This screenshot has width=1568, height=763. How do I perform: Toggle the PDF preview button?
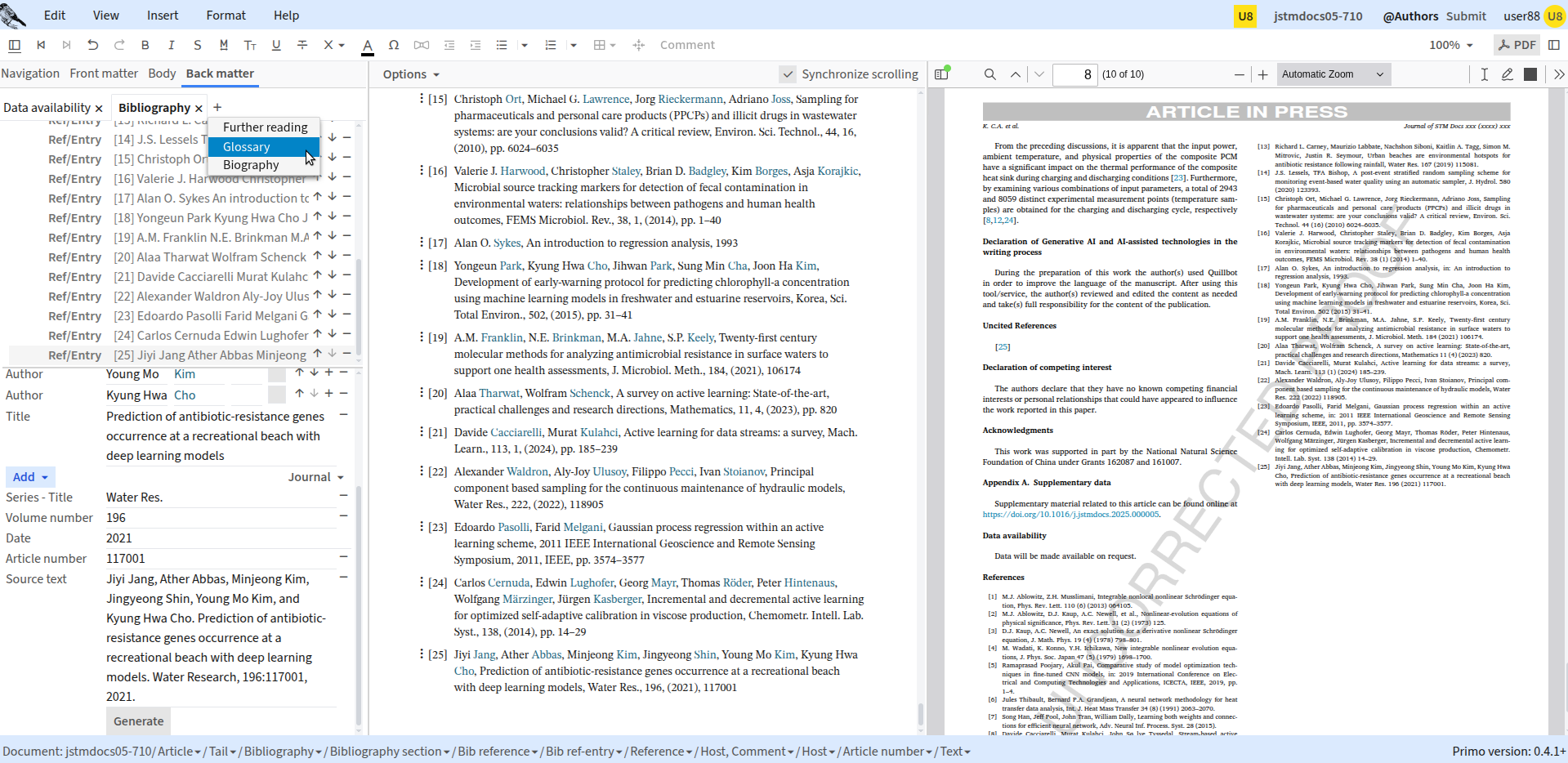tap(1517, 45)
